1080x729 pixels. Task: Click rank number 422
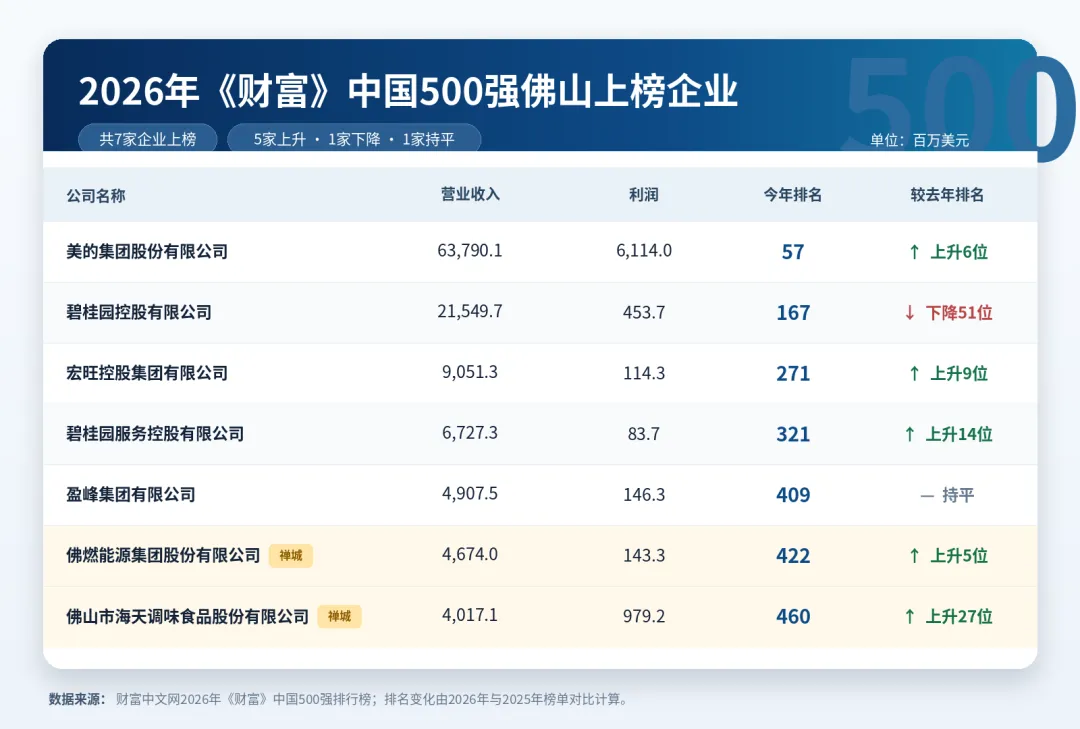[x=793, y=556]
